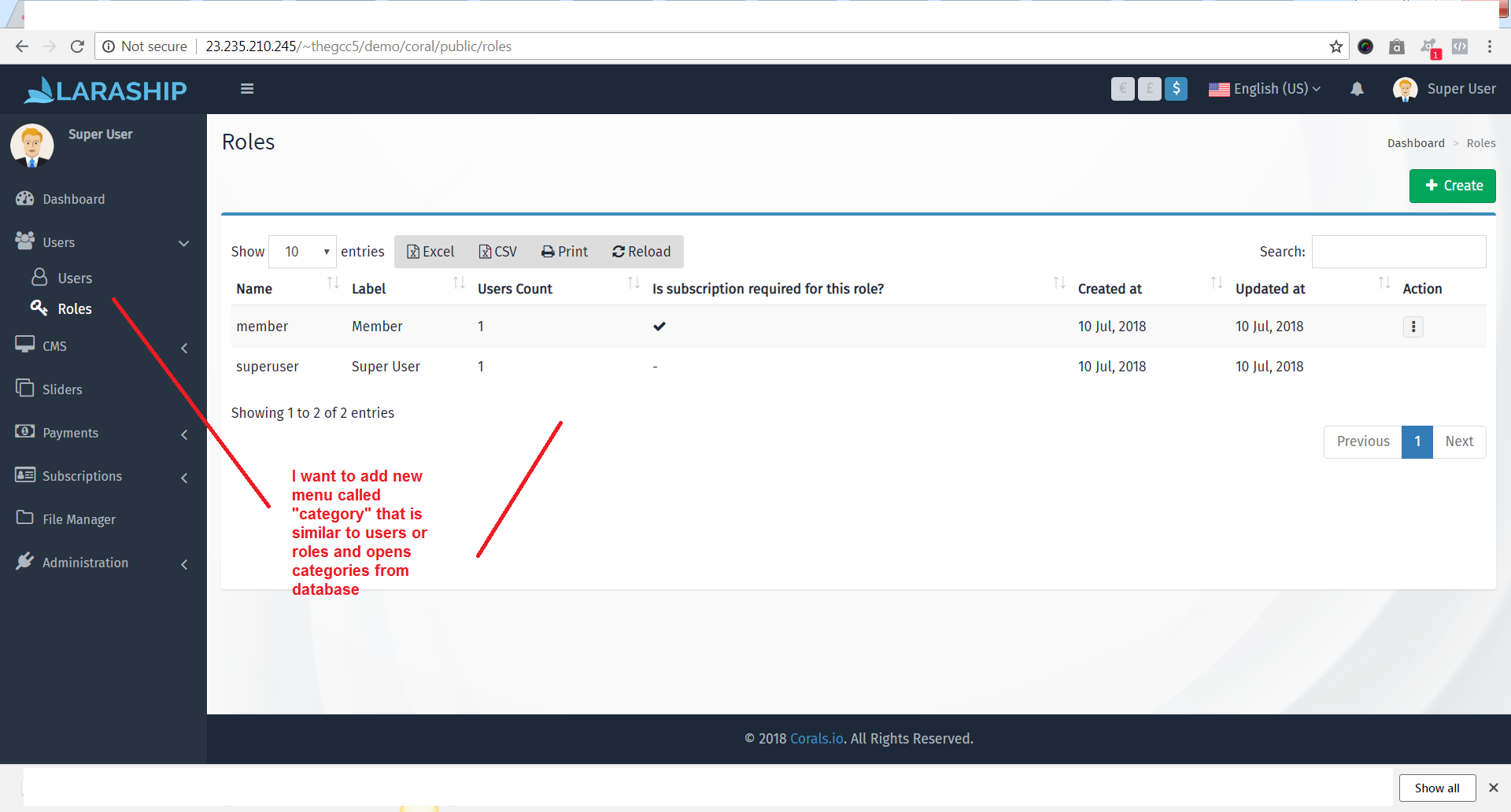The width and height of the screenshot is (1511, 812).
Task: Select the Pound currency button
Action: coord(1150,89)
